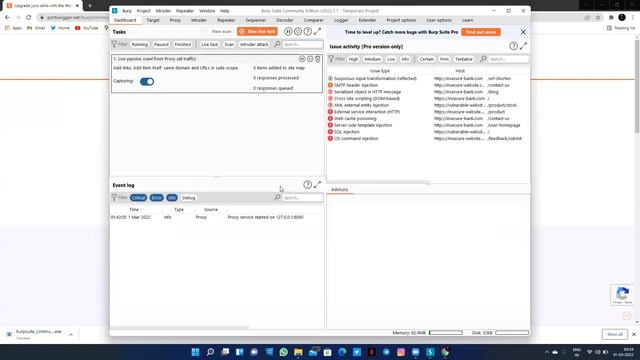Viewport: 640px width, 360px height.
Task: Open YouTube bookmark in Chrome
Action: pyautogui.click(x=87, y=28)
